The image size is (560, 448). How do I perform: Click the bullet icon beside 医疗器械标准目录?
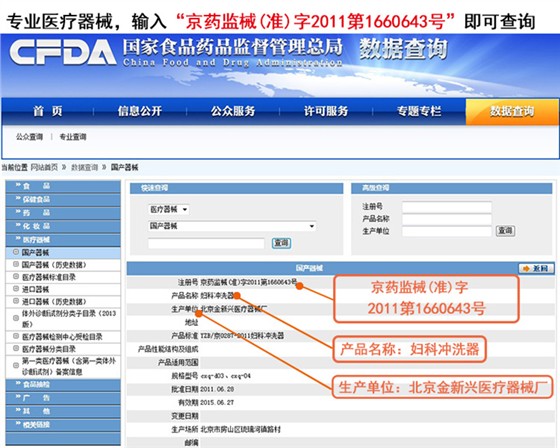pyautogui.click(x=16, y=276)
